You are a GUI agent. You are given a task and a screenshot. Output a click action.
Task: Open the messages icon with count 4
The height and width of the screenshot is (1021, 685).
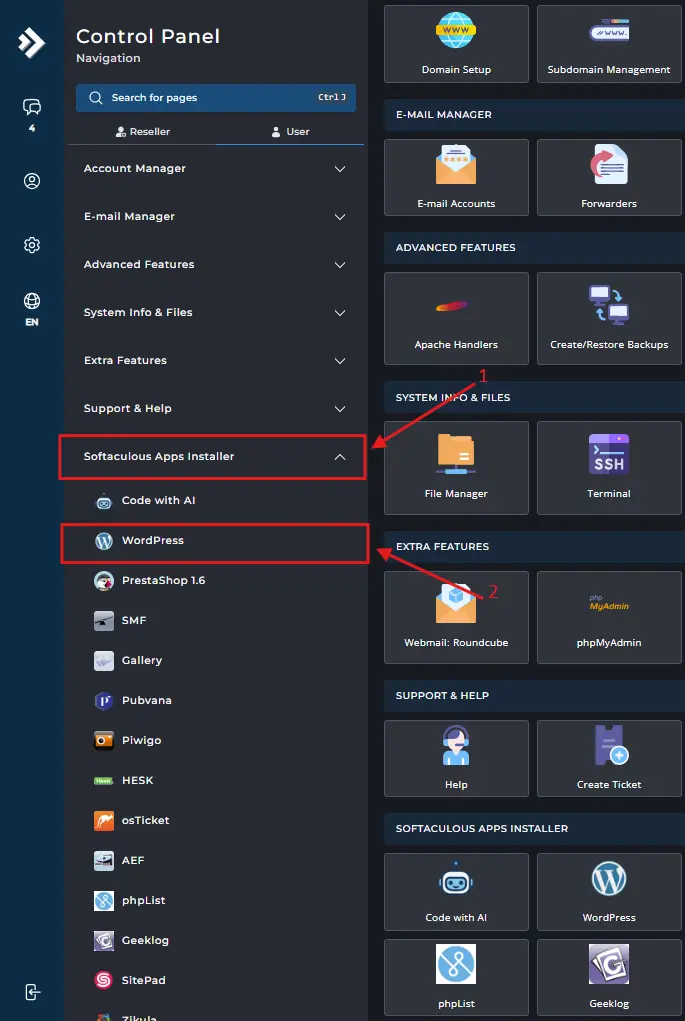click(32, 113)
